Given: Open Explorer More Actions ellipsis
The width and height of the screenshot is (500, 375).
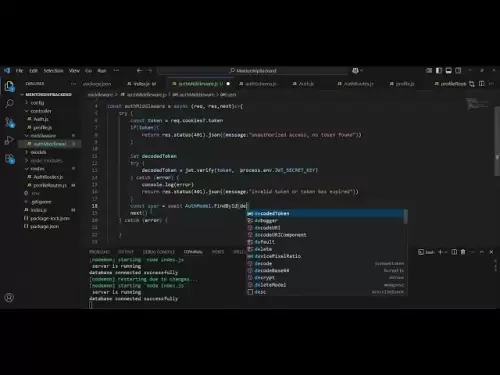Looking at the screenshot, I should 73,84.
